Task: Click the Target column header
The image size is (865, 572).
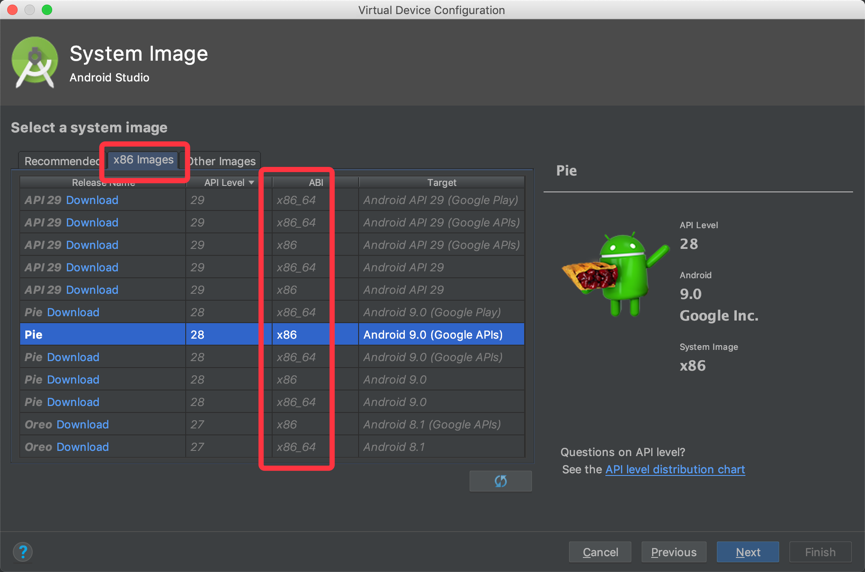Action: pos(441,183)
